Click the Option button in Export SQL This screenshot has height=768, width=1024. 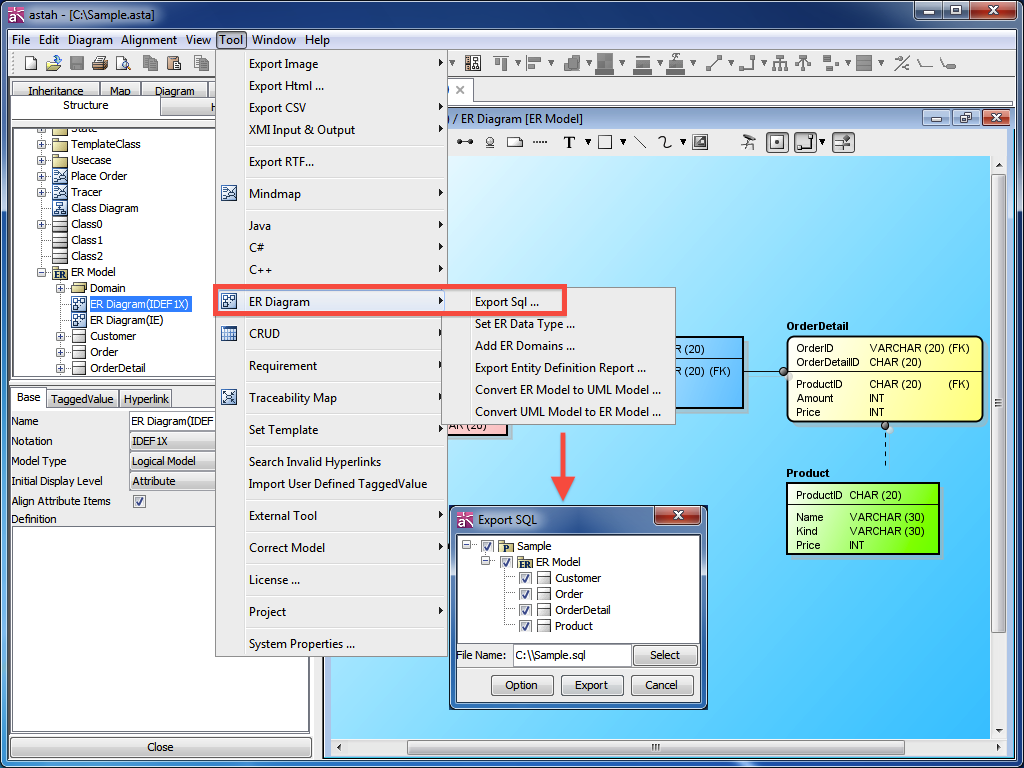pos(521,685)
